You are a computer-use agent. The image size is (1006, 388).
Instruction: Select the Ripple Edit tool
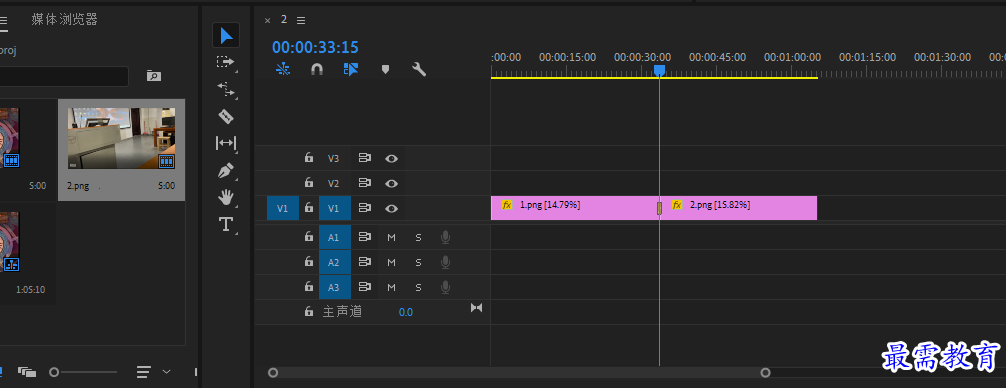pyautogui.click(x=226, y=89)
